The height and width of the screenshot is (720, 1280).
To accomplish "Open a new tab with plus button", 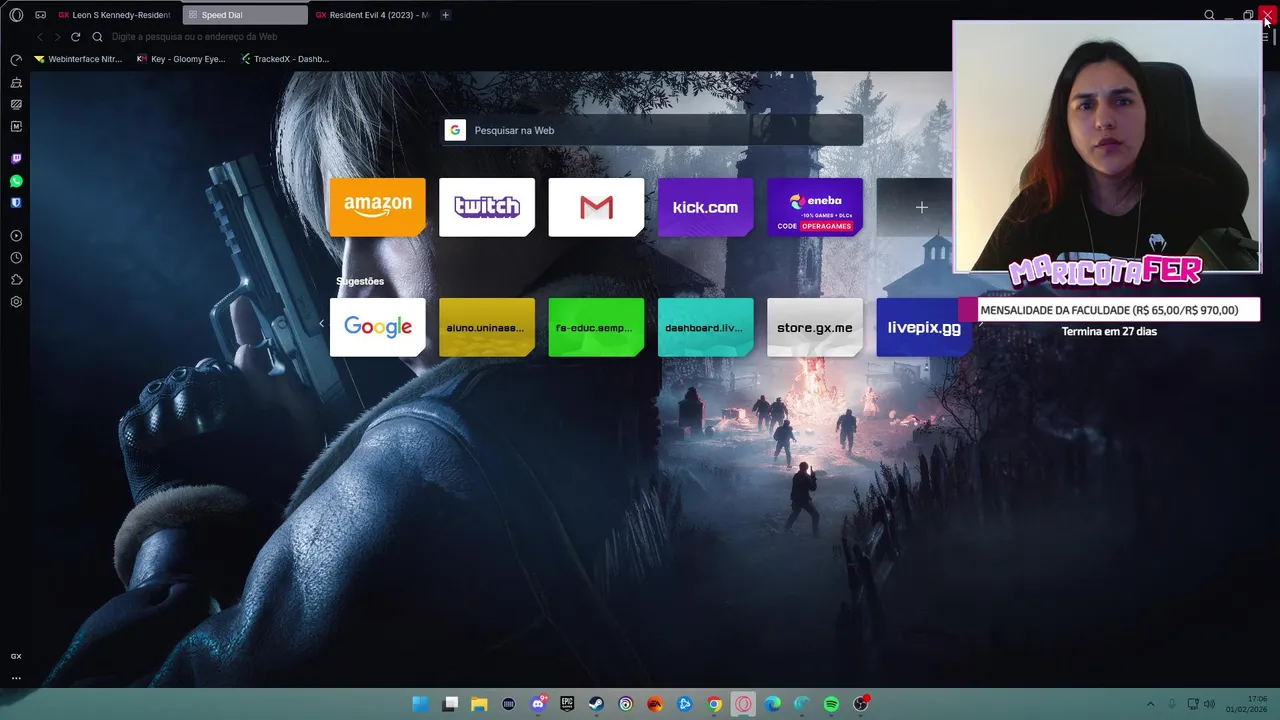I will pos(446,15).
